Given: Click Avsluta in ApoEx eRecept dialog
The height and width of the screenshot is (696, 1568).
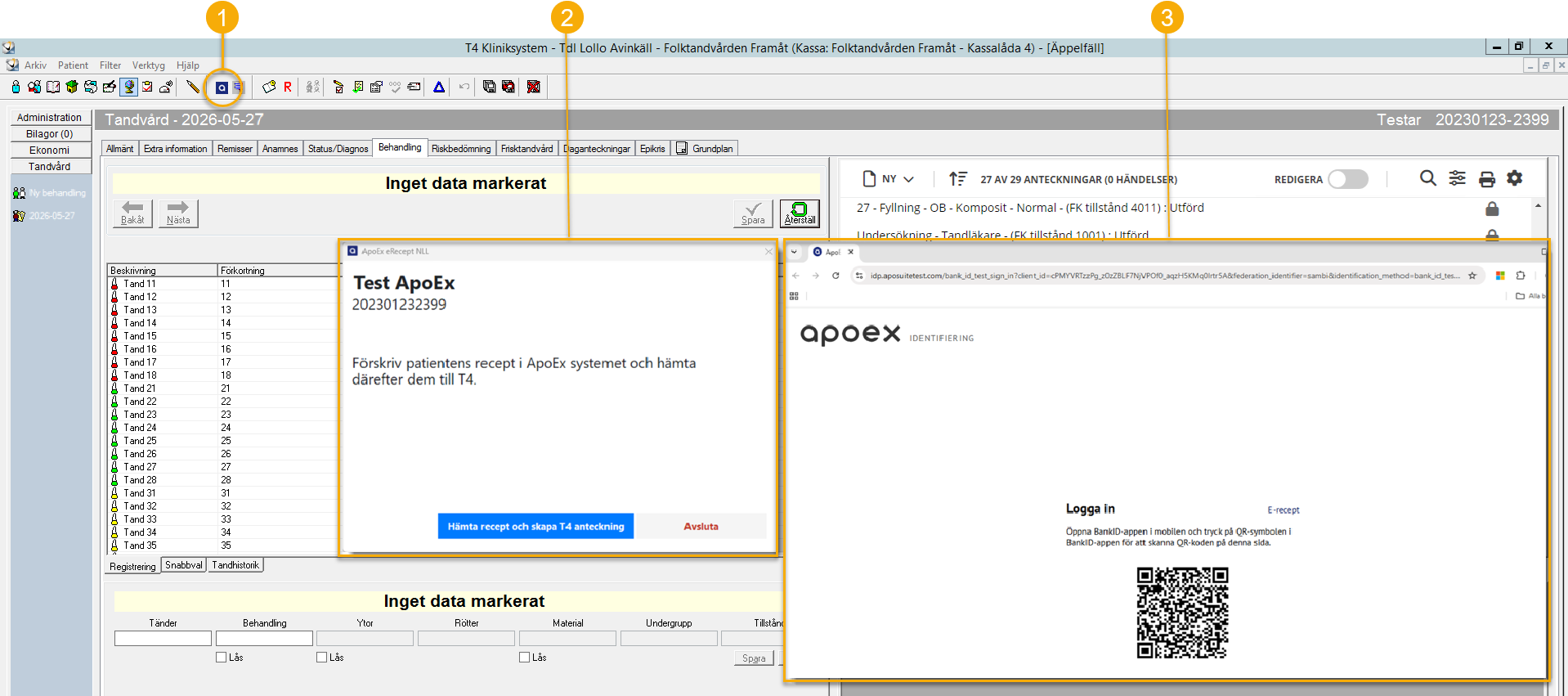Looking at the screenshot, I should [701, 527].
